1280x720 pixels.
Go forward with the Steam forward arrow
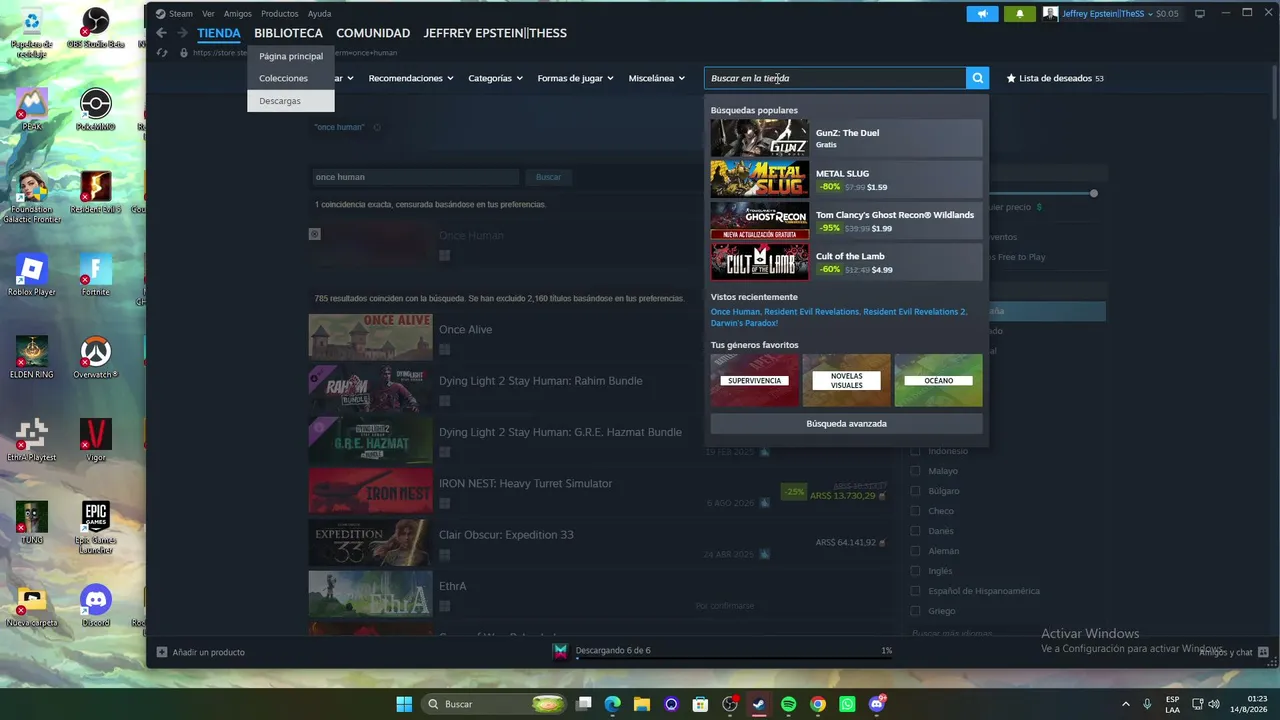pos(182,33)
